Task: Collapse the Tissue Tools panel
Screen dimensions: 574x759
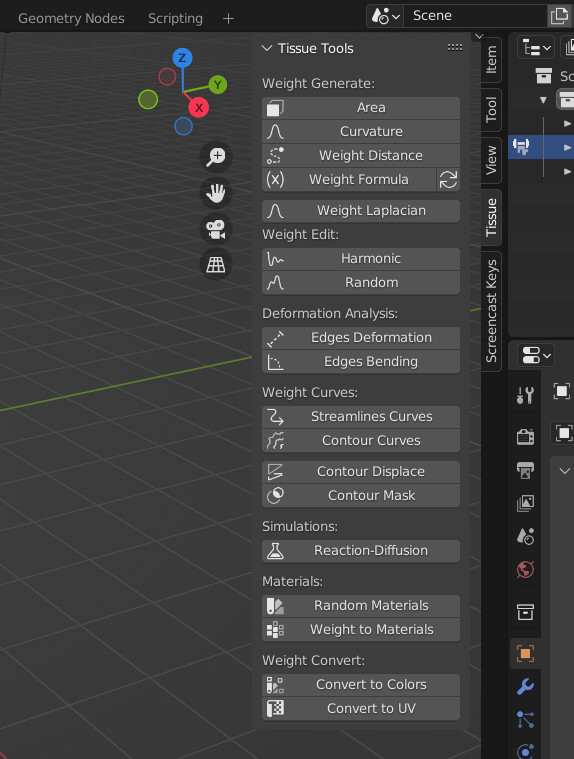Action: tap(267, 48)
